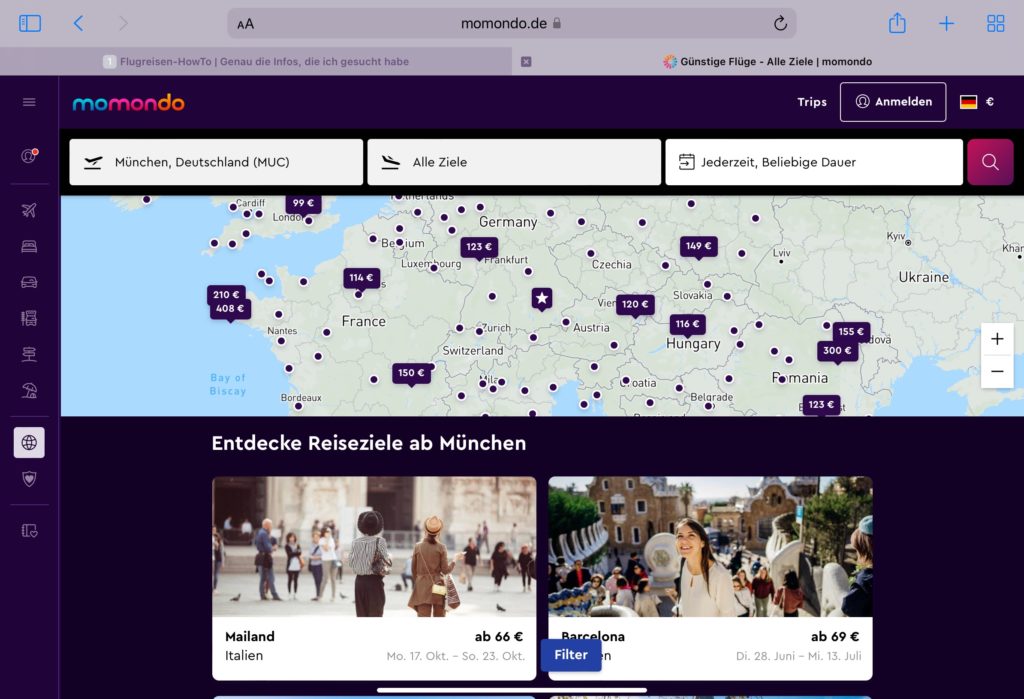Toggle the Safari sidebar panel
This screenshot has width=1024, height=699.
tap(30, 23)
